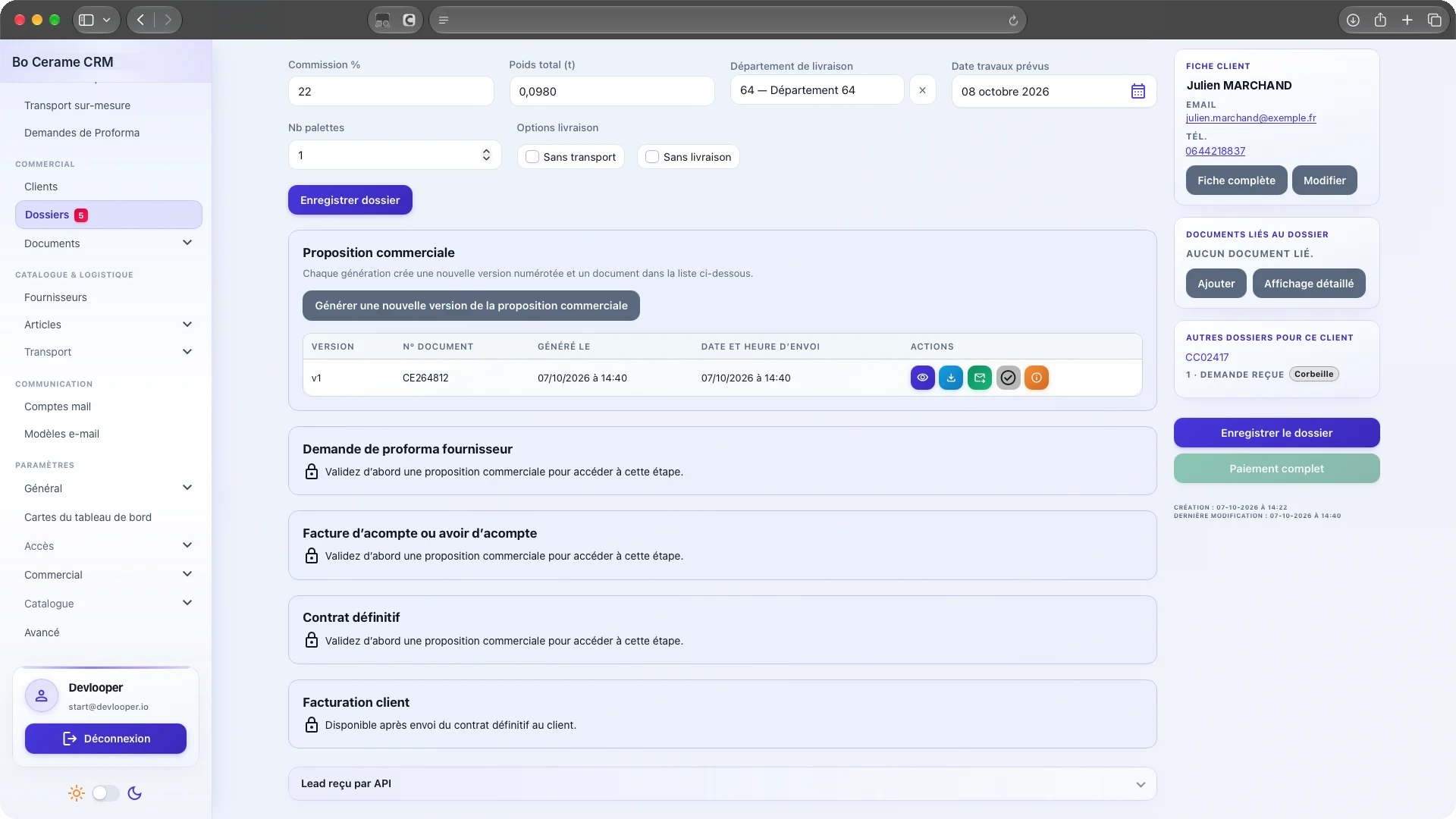Open a new browser tab with plus icon
1456x819 pixels.
point(1407,20)
